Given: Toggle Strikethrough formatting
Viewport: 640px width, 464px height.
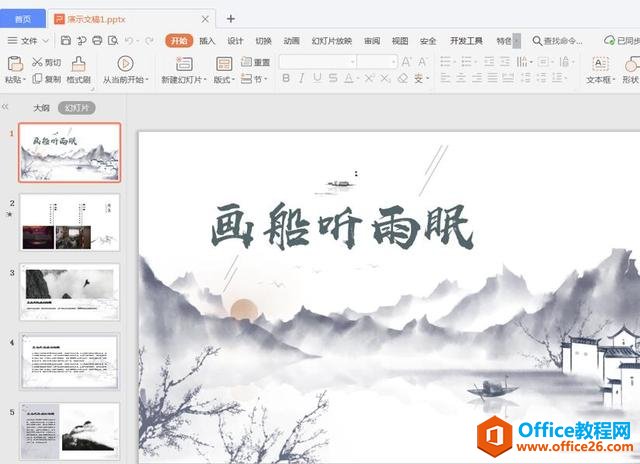Looking at the screenshot, I should tap(333, 78).
